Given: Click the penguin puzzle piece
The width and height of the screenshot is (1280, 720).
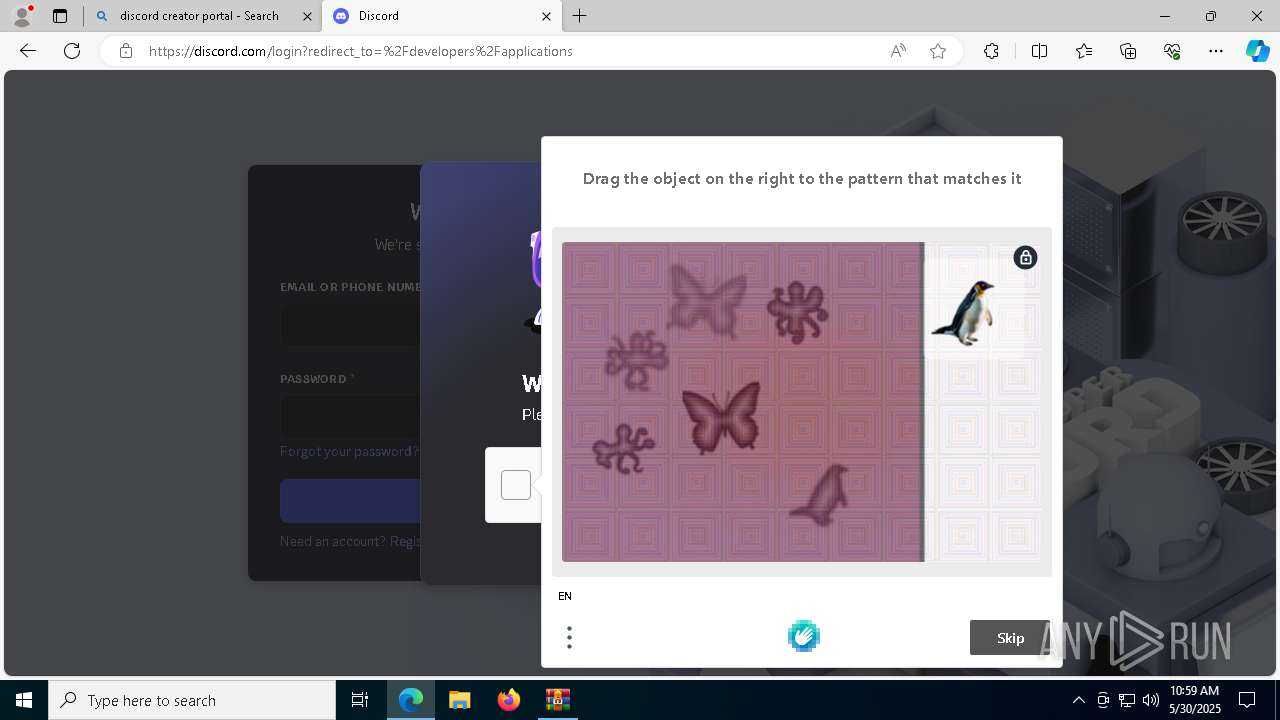Looking at the screenshot, I should pyautogui.click(x=963, y=313).
